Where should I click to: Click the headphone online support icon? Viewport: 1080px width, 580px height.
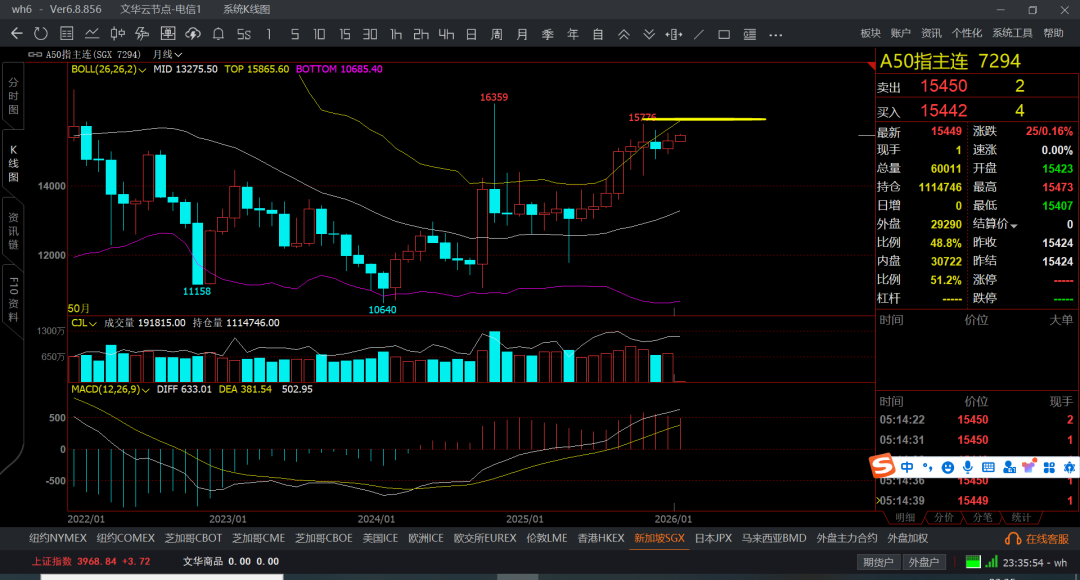[x=1013, y=539]
